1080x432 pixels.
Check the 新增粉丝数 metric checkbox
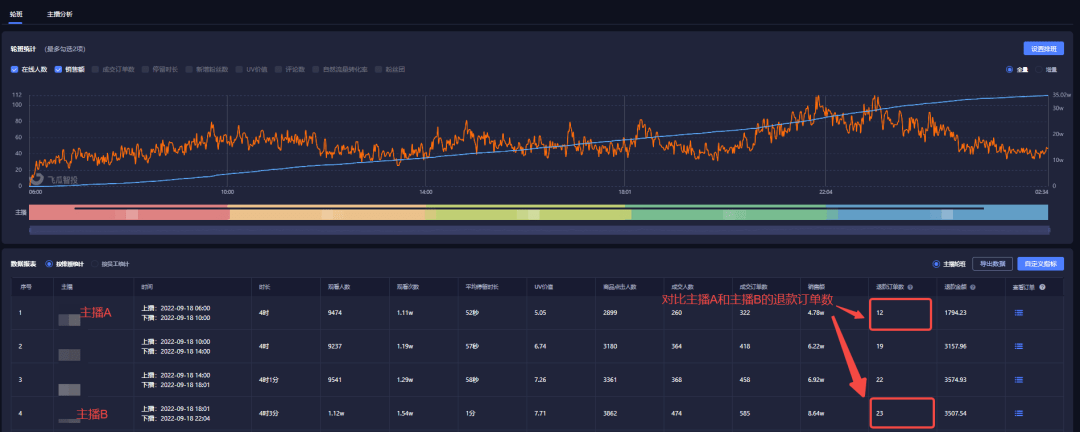click(189, 70)
